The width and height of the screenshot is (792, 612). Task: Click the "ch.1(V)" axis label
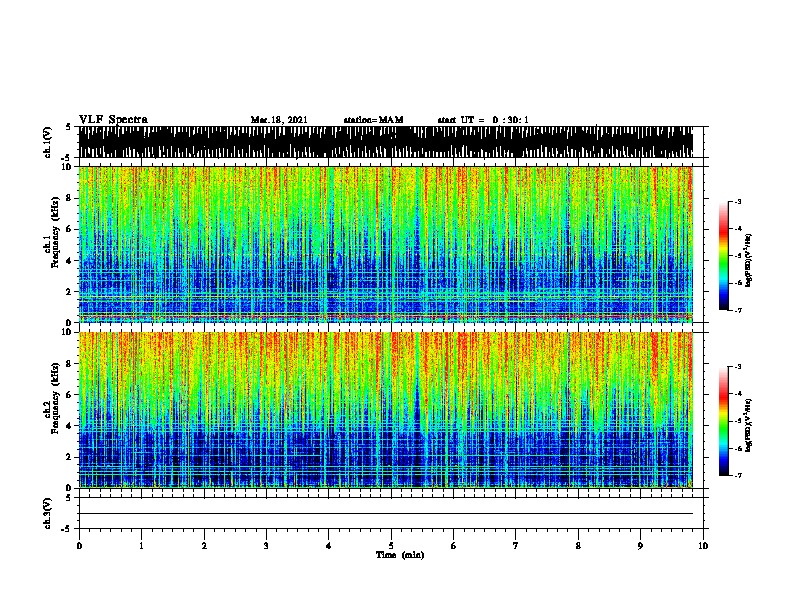[x=47, y=142]
